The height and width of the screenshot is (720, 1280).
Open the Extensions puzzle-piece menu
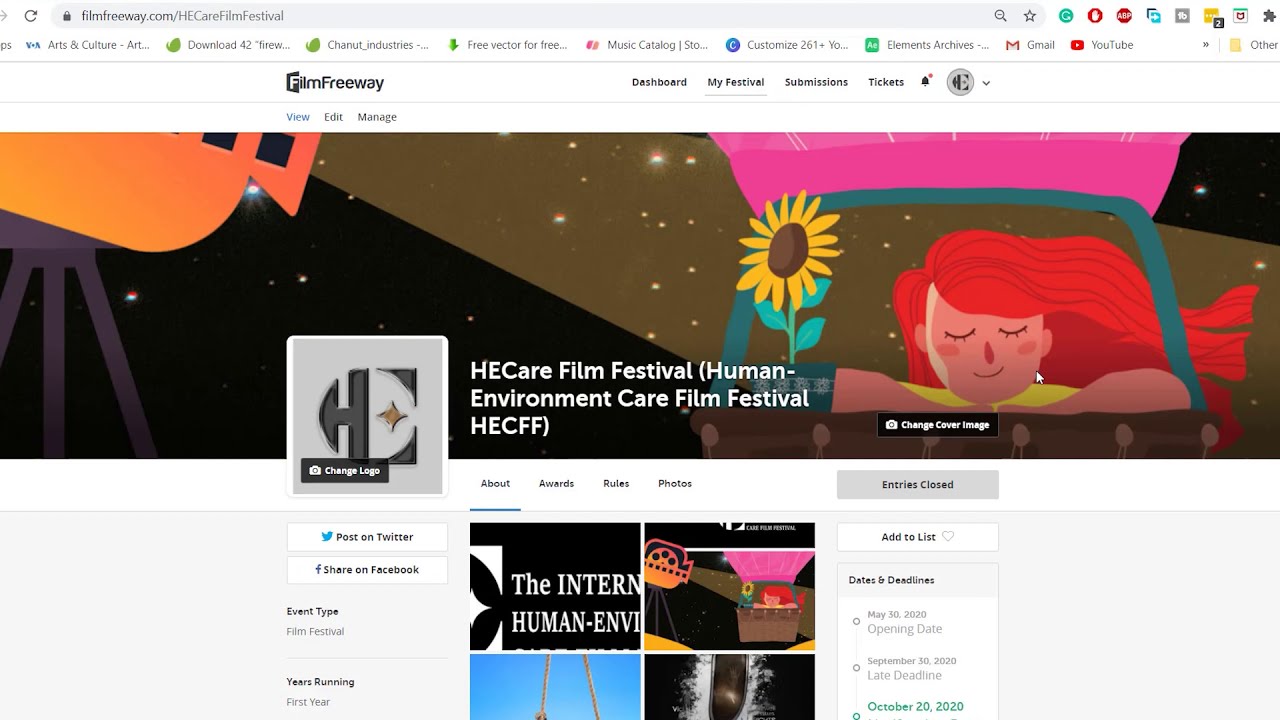click(1270, 16)
